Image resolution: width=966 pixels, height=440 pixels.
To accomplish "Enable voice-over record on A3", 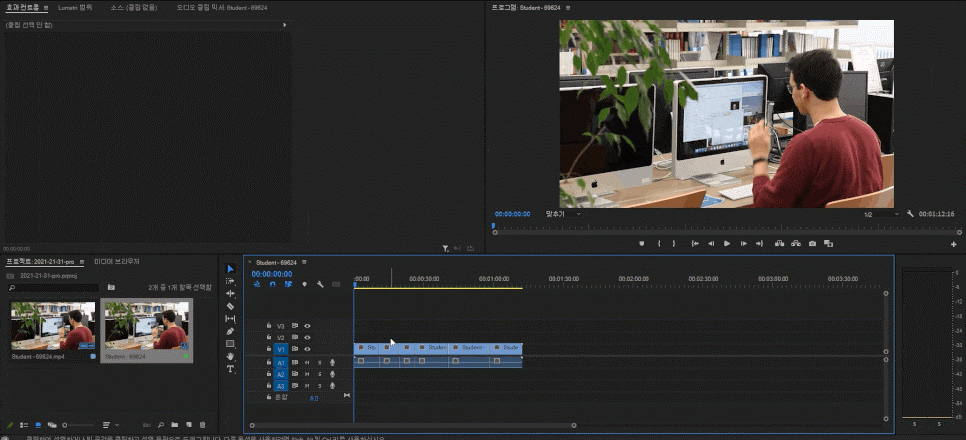I will coord(333,386).
